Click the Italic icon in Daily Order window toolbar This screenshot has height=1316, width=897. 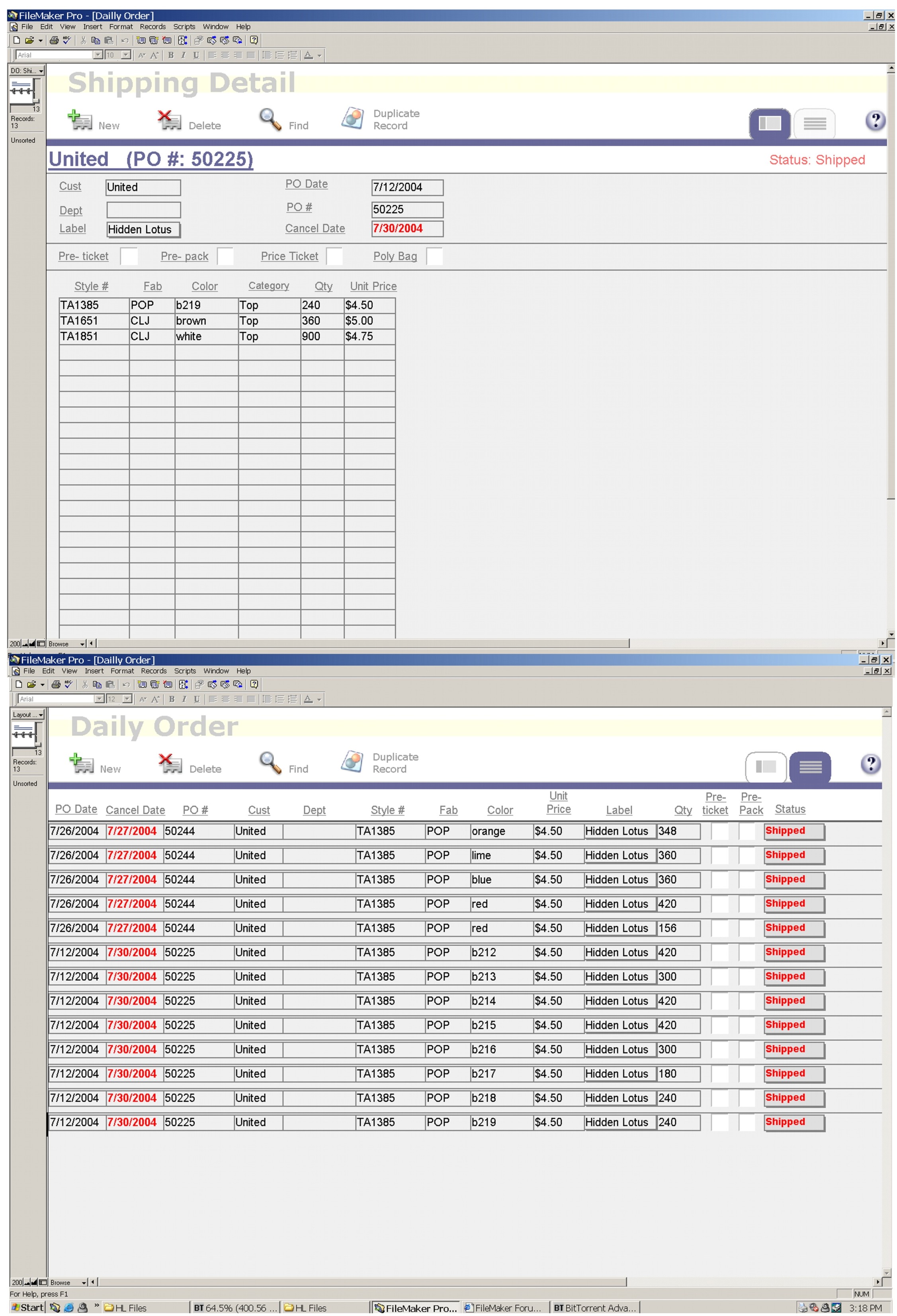point(184,699)
